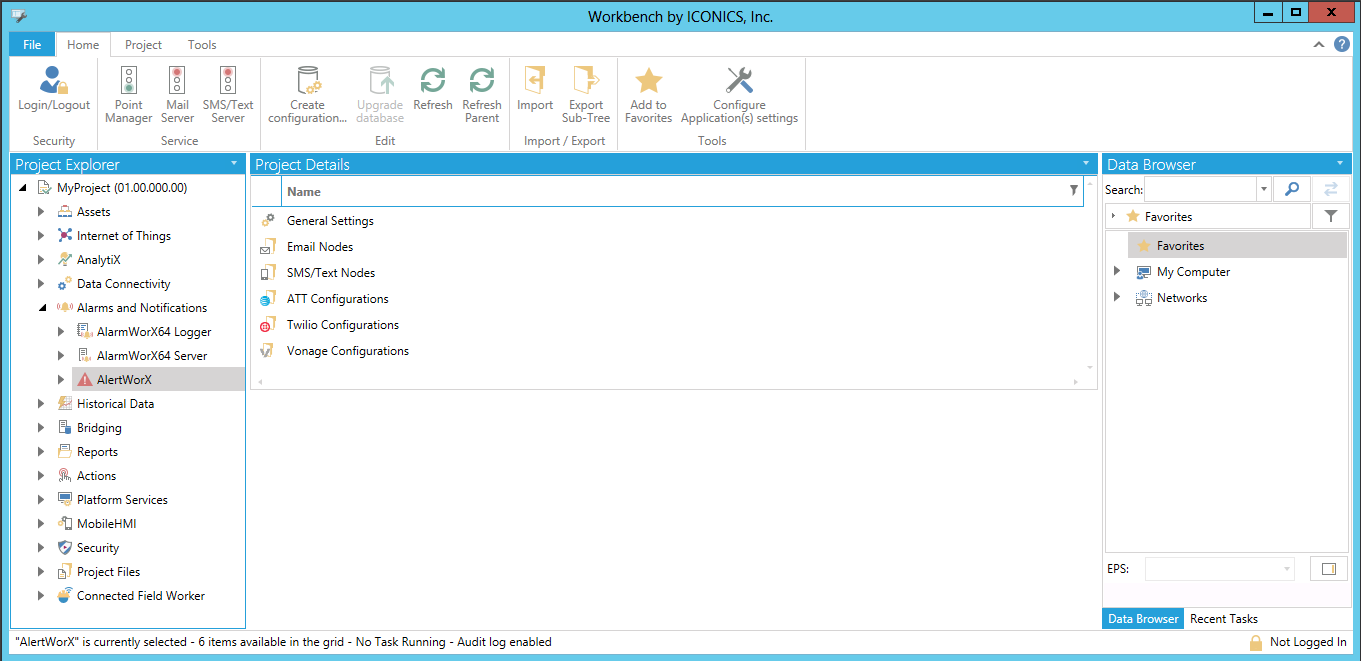
Task: Open Twilio Configurations in Project Details
Action: point(342,325)
